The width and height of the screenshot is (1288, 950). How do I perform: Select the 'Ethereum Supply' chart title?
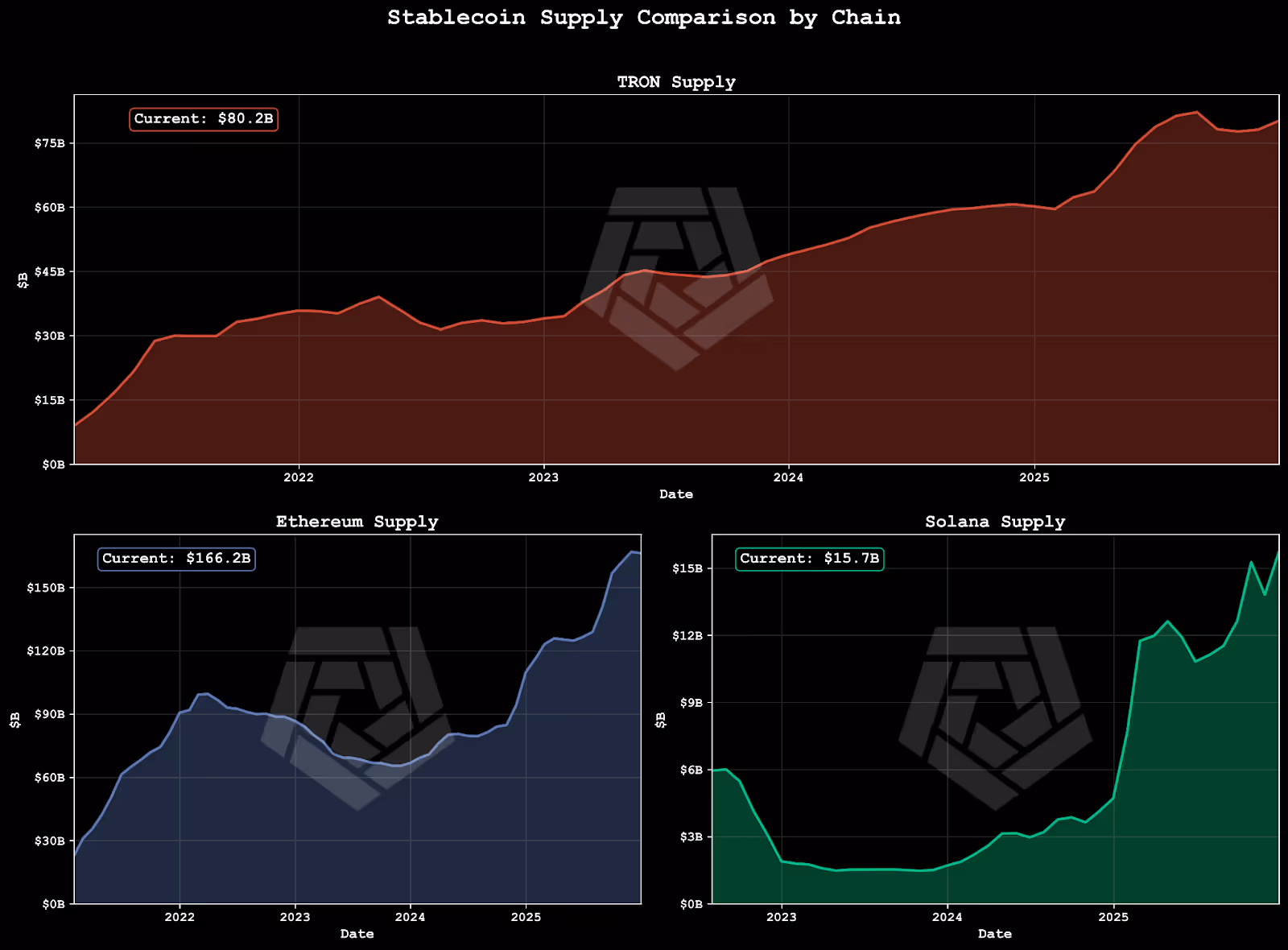pos(357,522)
